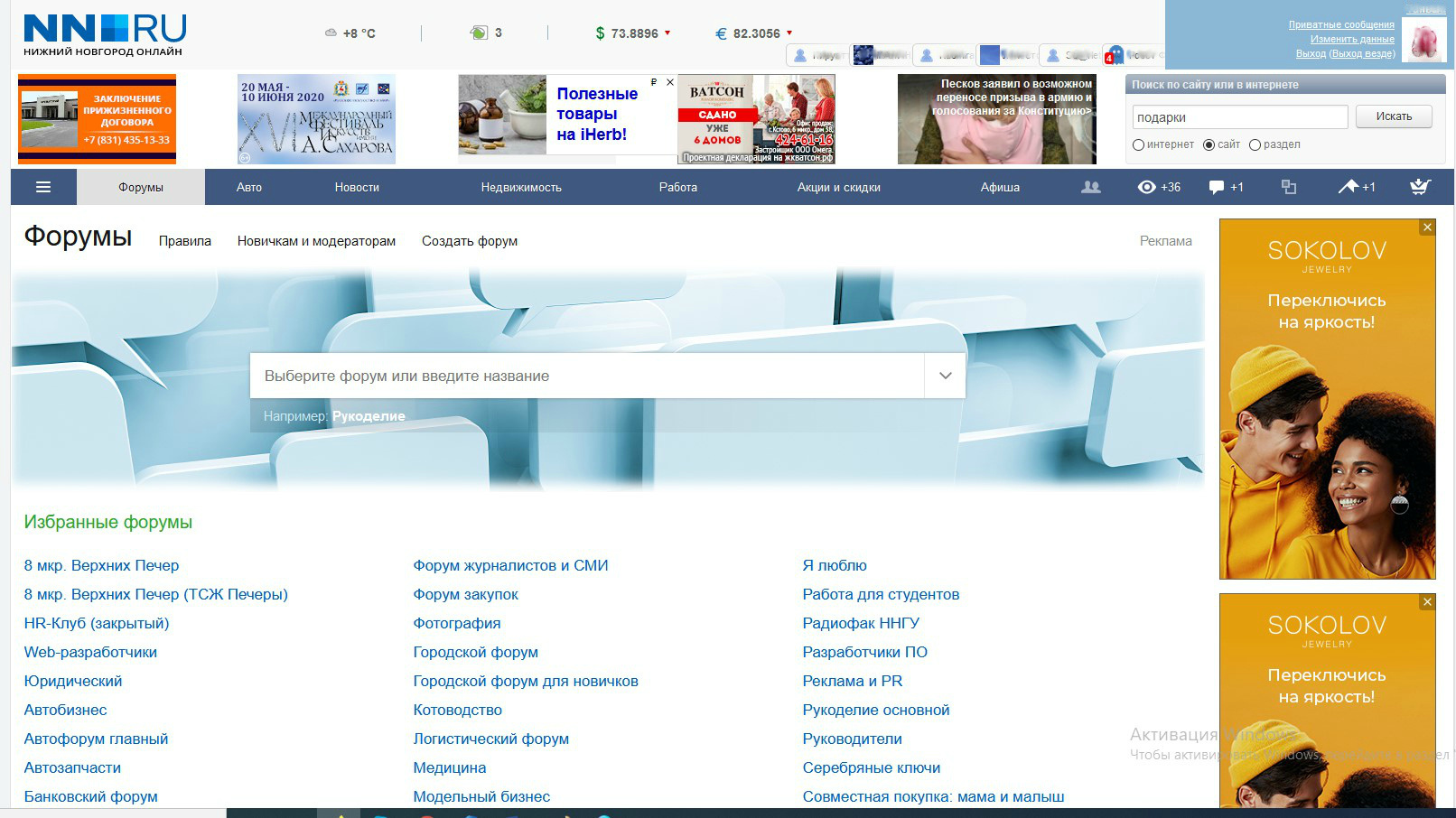Open the 'Банковский форум' link

click(x=91, y=796)
